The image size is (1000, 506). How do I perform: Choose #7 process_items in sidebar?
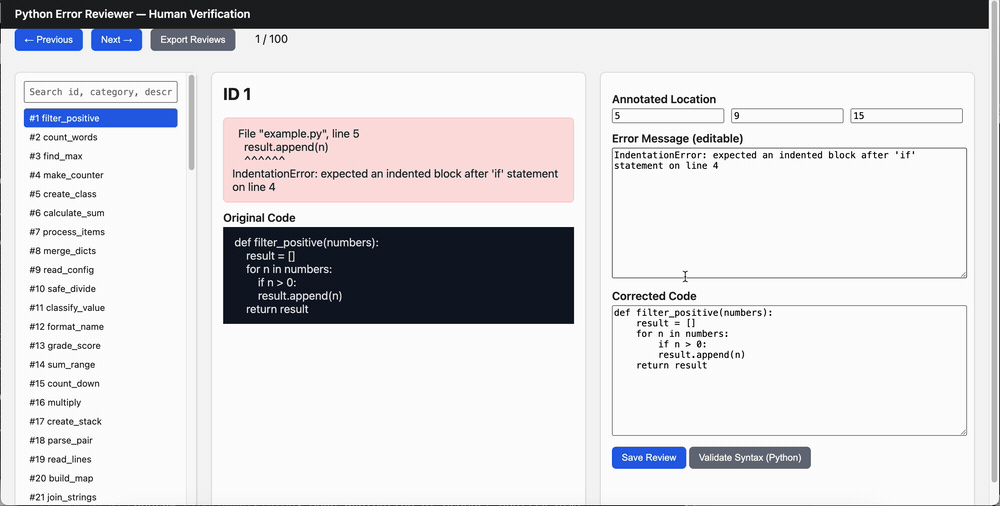tap(101, 232)
